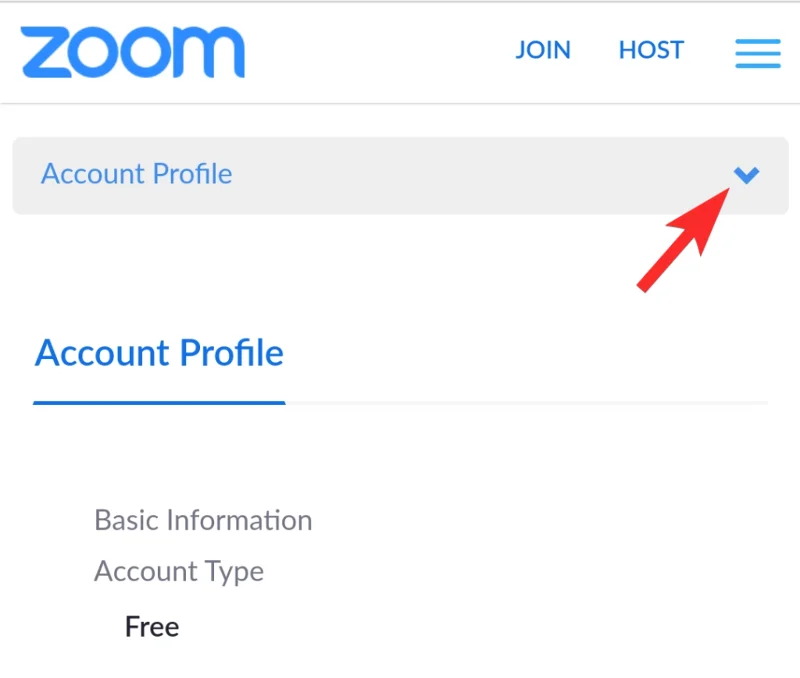Viewport: 800px width, 678px height.
Task: Click the HOST link in header
Action: (651, 50)
